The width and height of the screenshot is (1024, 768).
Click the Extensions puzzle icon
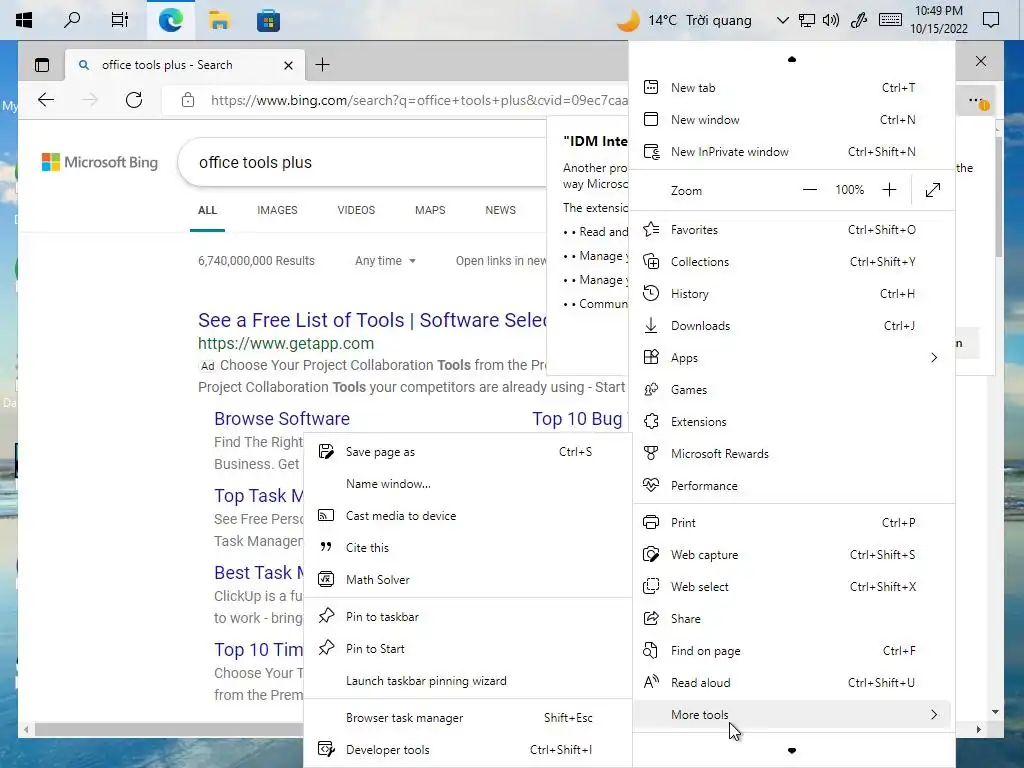coord(651,421)
